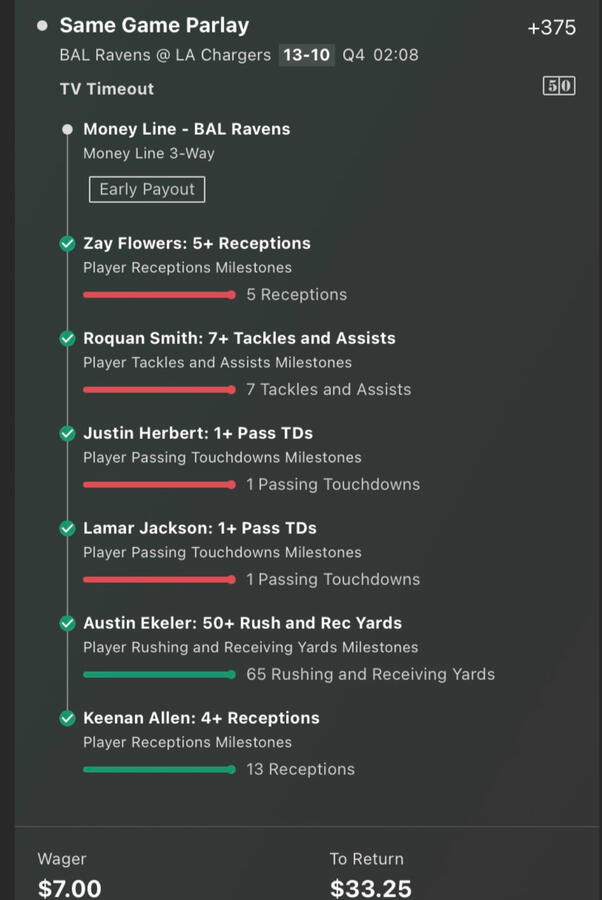Image resolution: width=602 pixels, height=900 pixels.
Task: Select the 13-10 live score badge
Action: [x=306, y=55]
